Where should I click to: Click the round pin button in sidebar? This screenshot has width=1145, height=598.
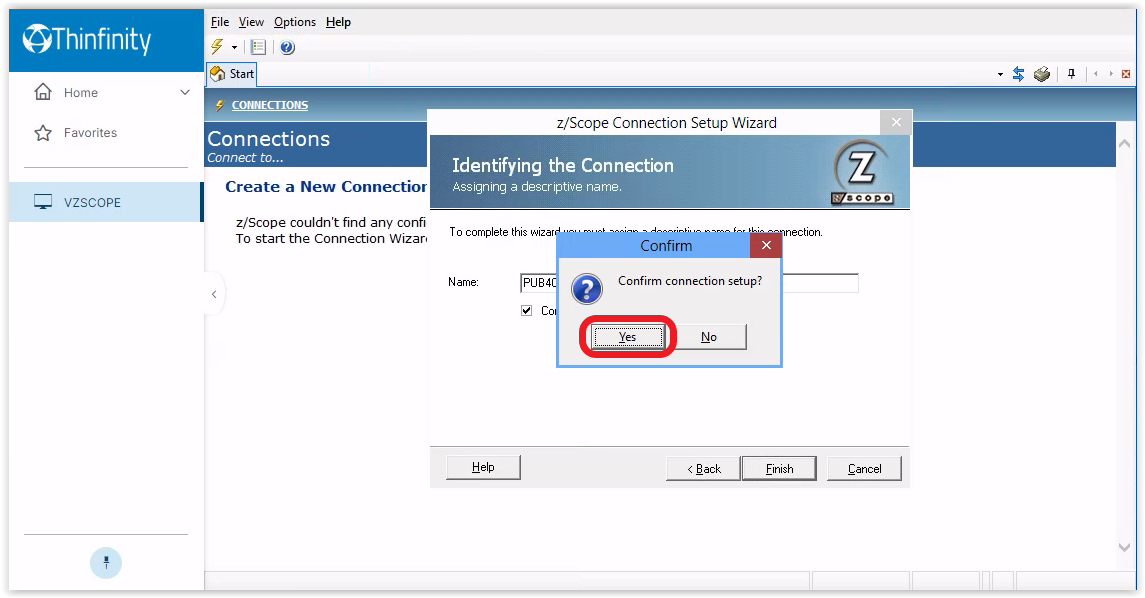click(106, 563)
